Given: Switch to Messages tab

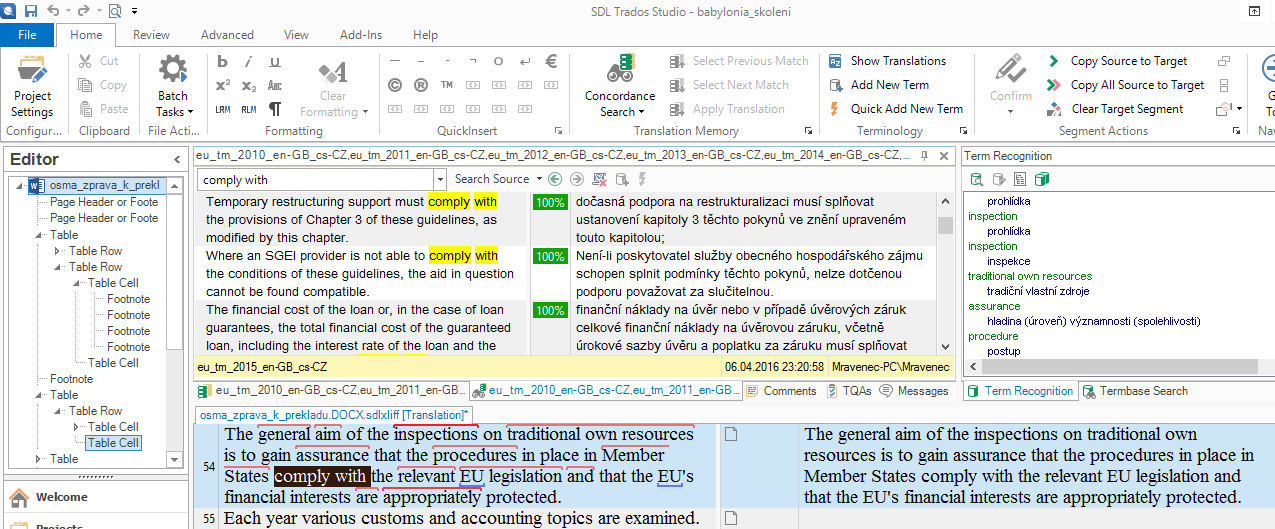Looking at the screenshot, I should [x=914, y=391].
